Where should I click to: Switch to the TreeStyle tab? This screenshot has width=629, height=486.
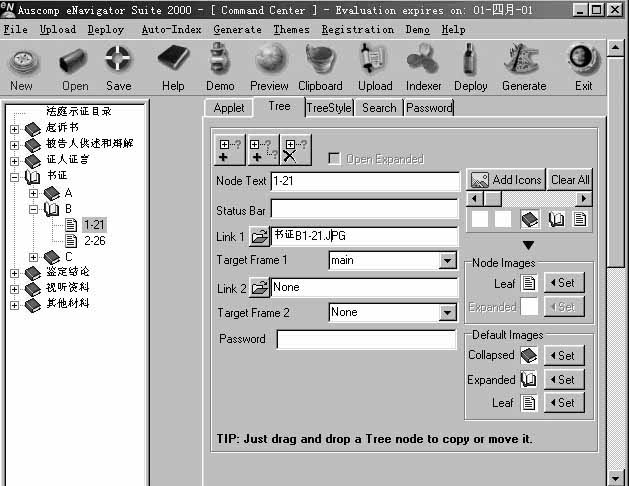[x=329, y=107]
